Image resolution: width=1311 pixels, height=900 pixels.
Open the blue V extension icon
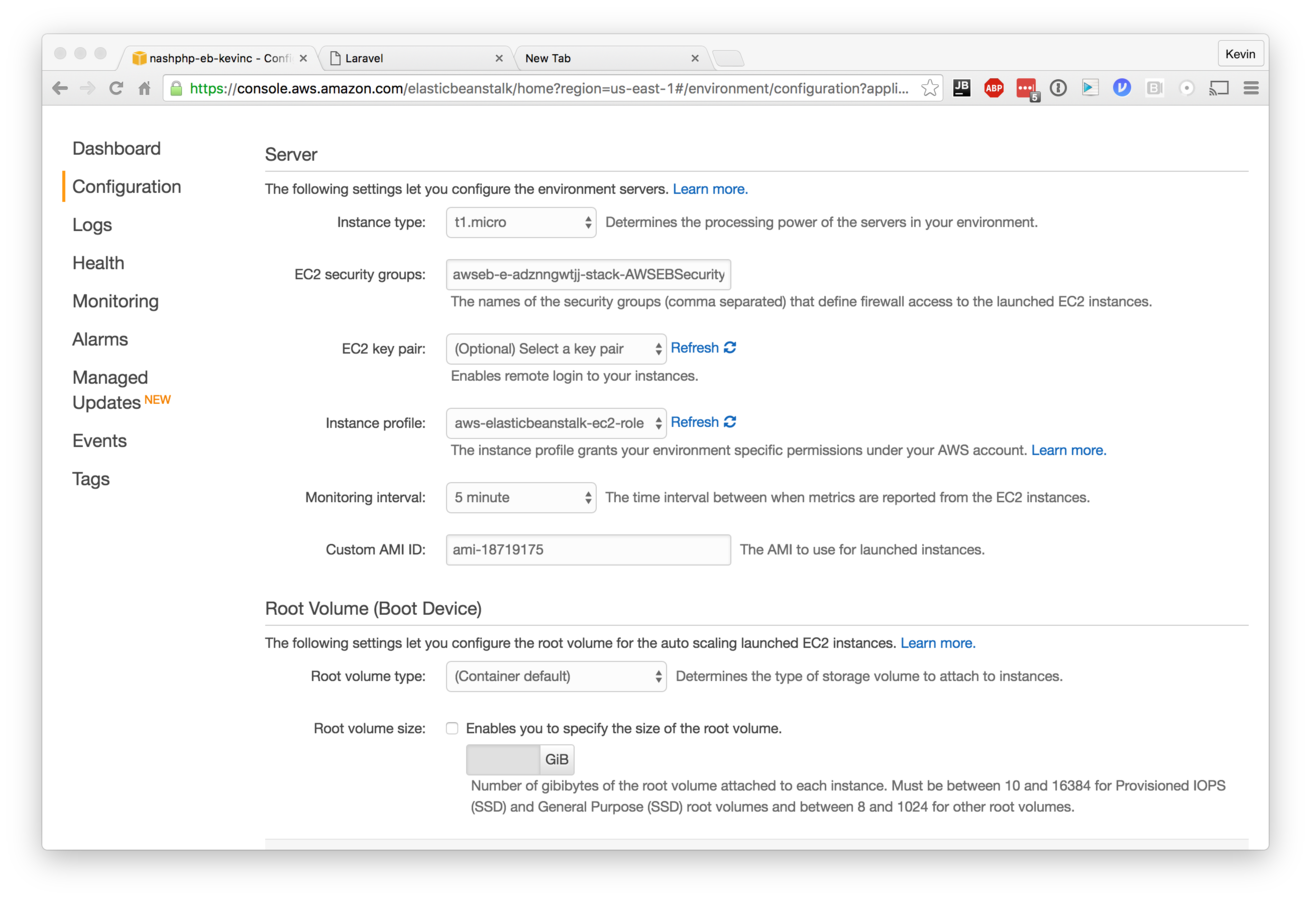(1122, 88)
